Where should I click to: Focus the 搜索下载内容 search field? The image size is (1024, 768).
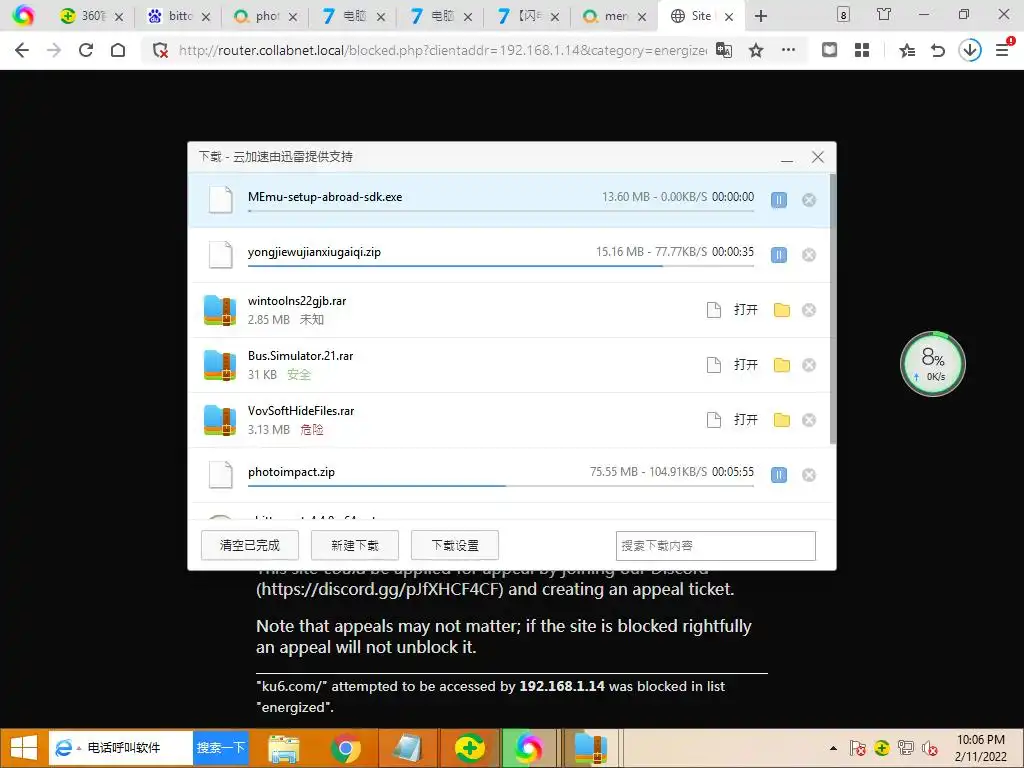click(716, 546)
